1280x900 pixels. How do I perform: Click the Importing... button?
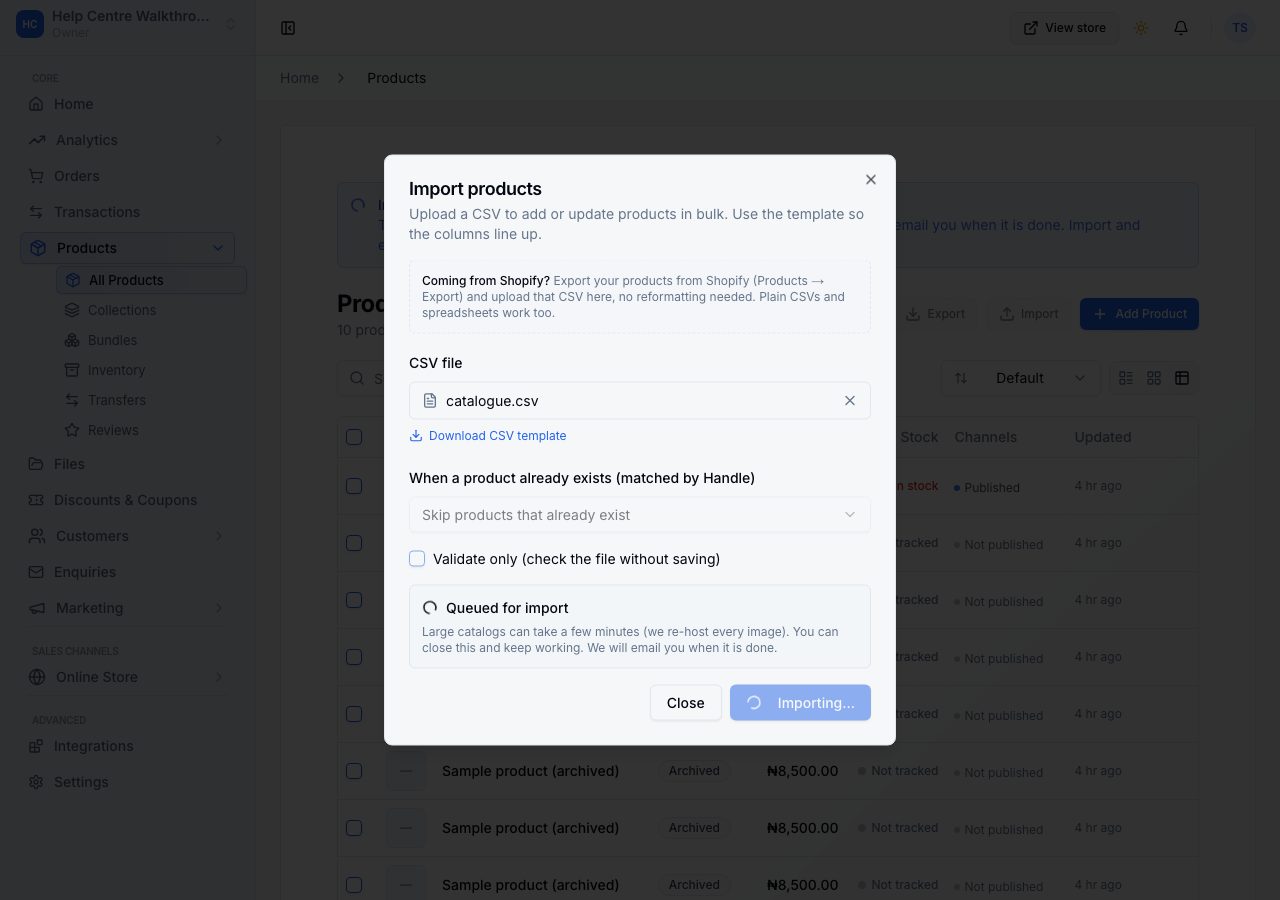(x=800, y=703)
